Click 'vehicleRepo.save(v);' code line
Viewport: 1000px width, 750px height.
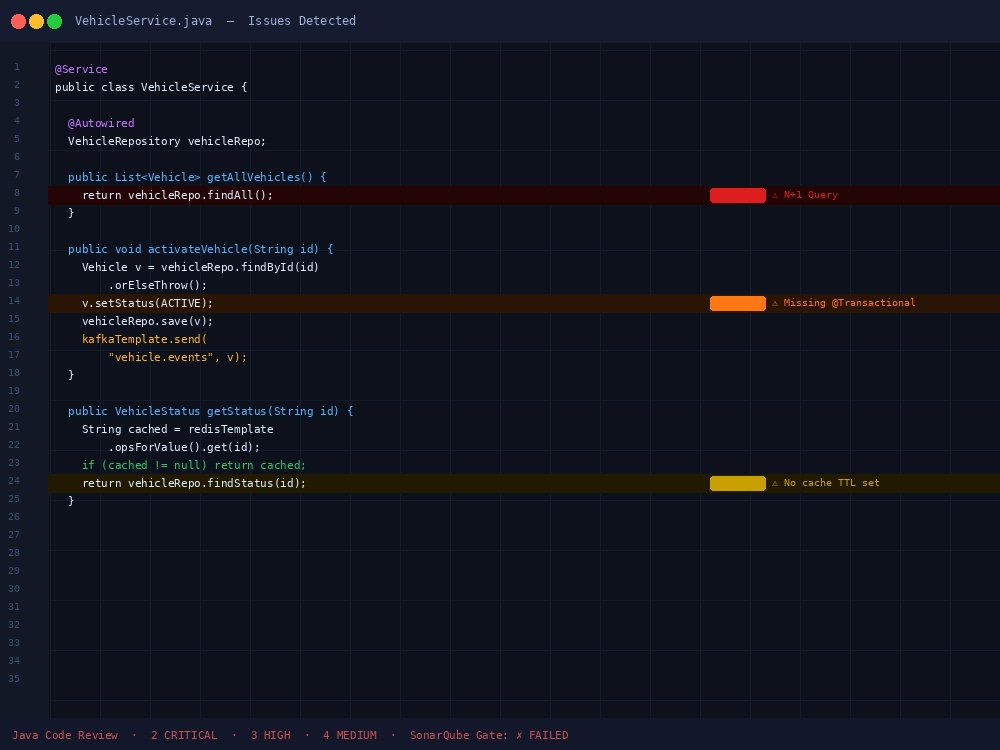147,321
